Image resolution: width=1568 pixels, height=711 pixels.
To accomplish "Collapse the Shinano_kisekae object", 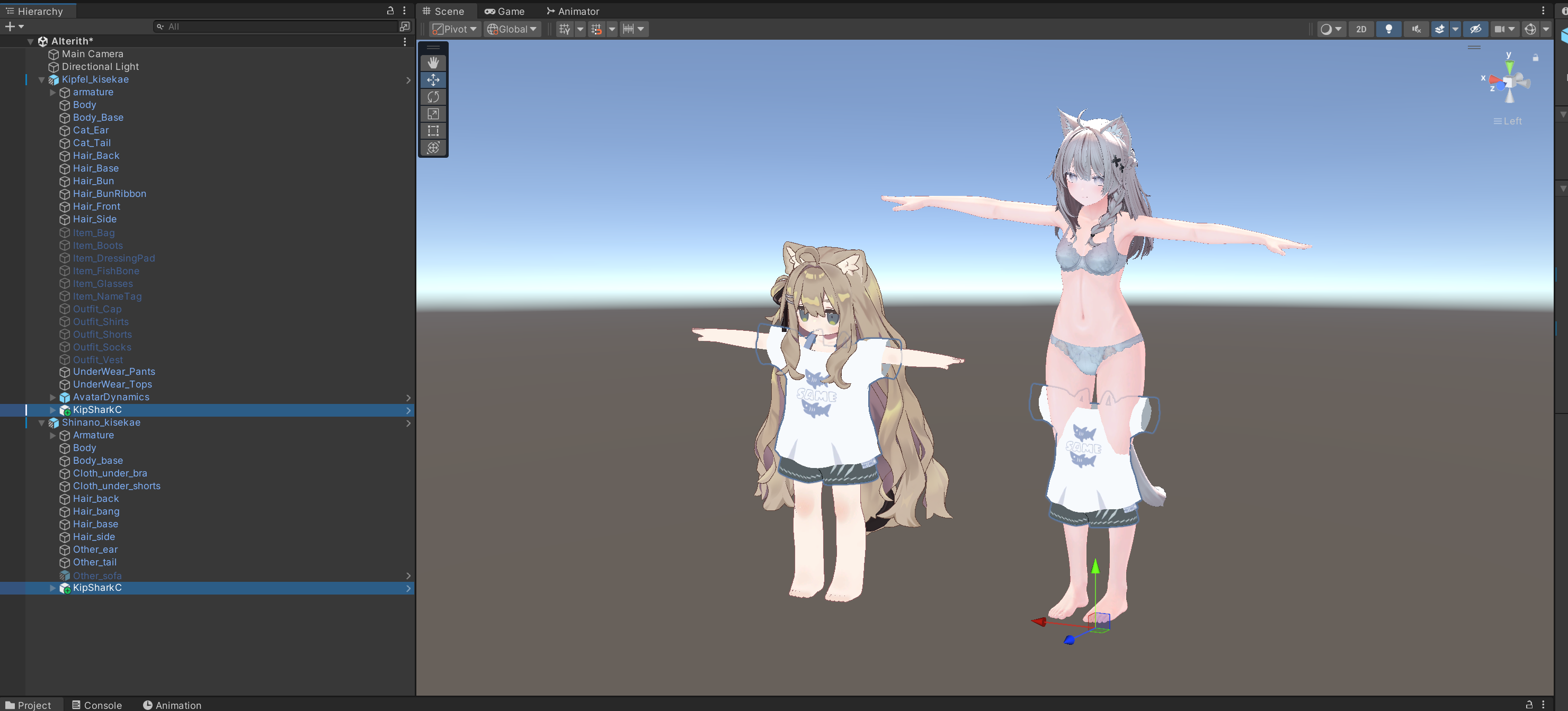I will (x=41, y=422).
